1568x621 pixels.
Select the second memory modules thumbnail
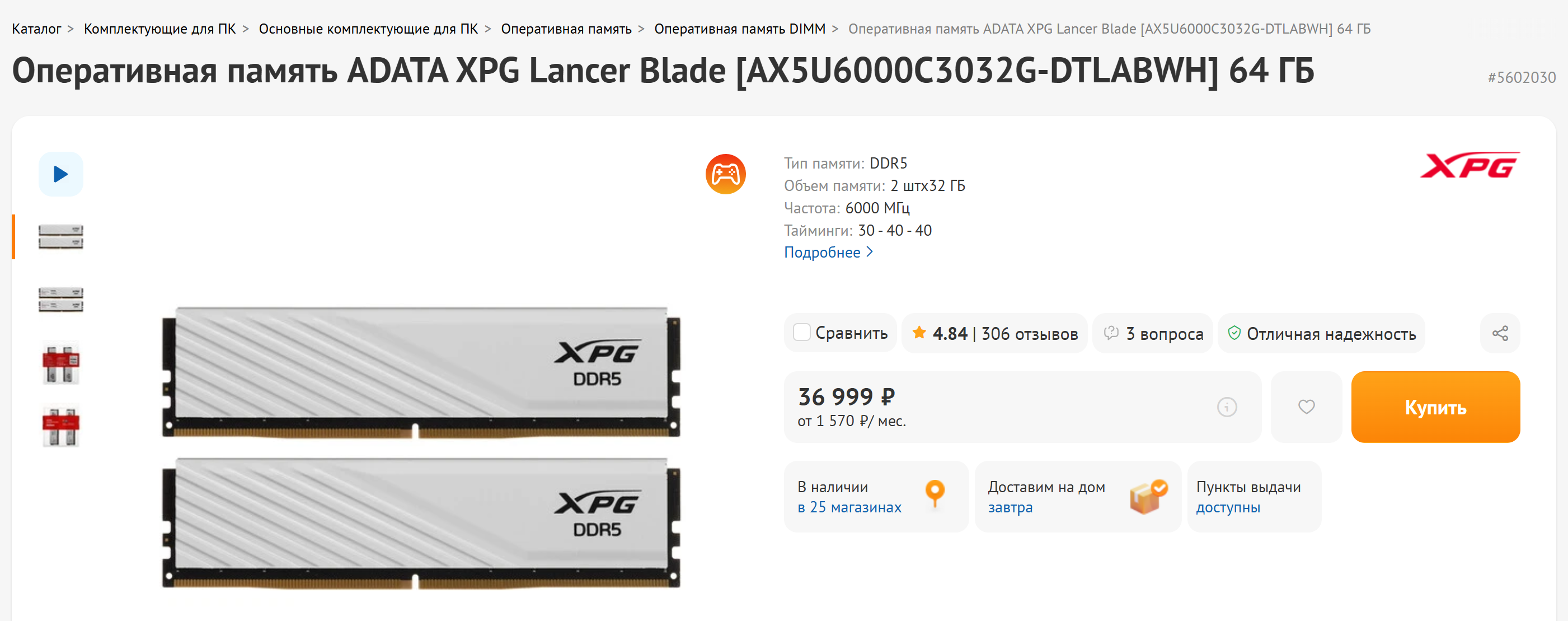pos(61,300)
